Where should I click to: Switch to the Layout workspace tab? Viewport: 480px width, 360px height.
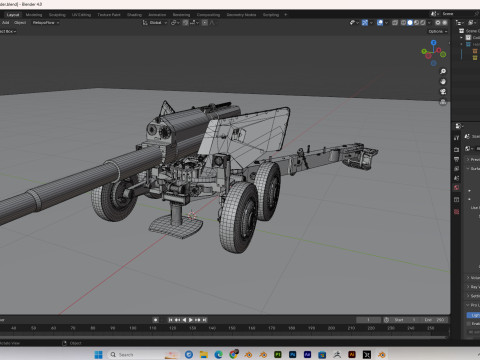13,15
